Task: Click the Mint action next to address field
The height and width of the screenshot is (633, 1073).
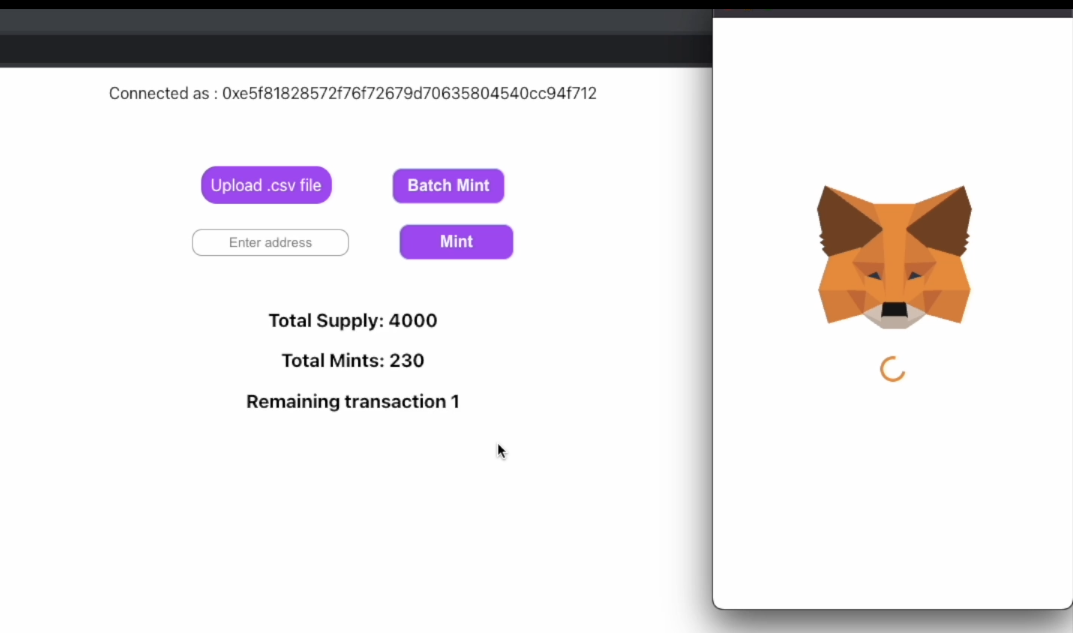Action: coord(456,242)
